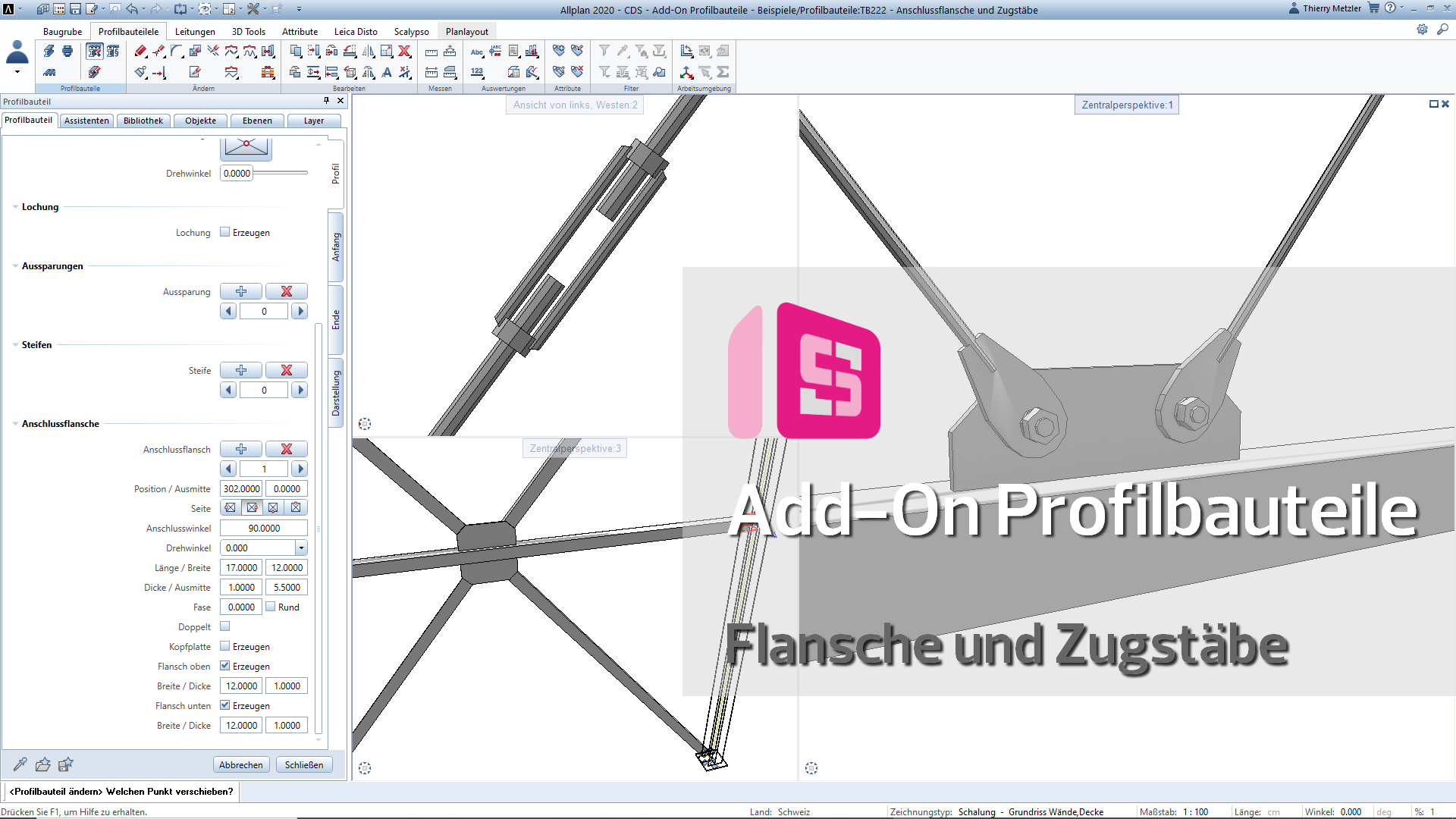Enable the Lochung Erzeugen checkbox
Screen dimensions: 1456x819
(x=225, y=232)
